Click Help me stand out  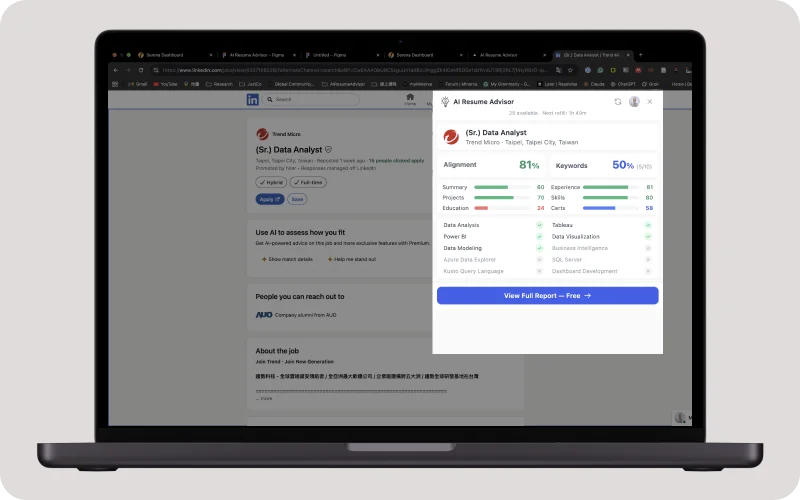[x=352, y=259]
